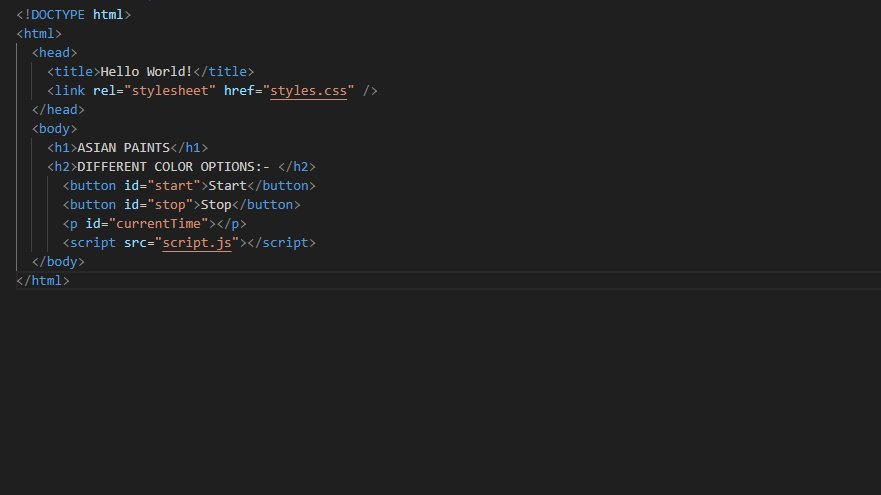Image resolution: width=881 pixels, height=495 pixels.
Task: Click the opening body tag
Action: tap(55, 129)
